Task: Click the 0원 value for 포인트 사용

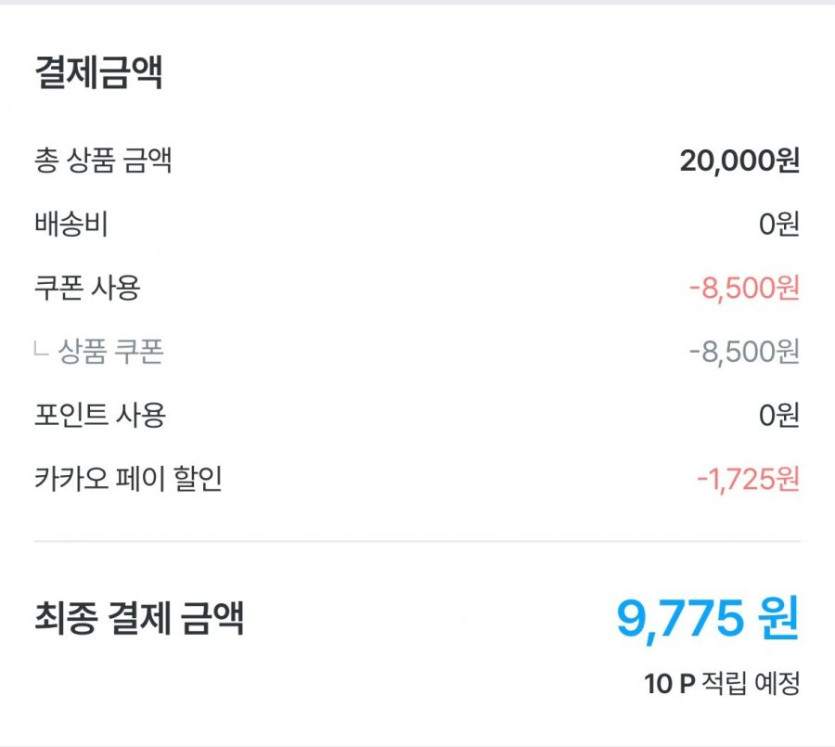Action: point(779,415)
